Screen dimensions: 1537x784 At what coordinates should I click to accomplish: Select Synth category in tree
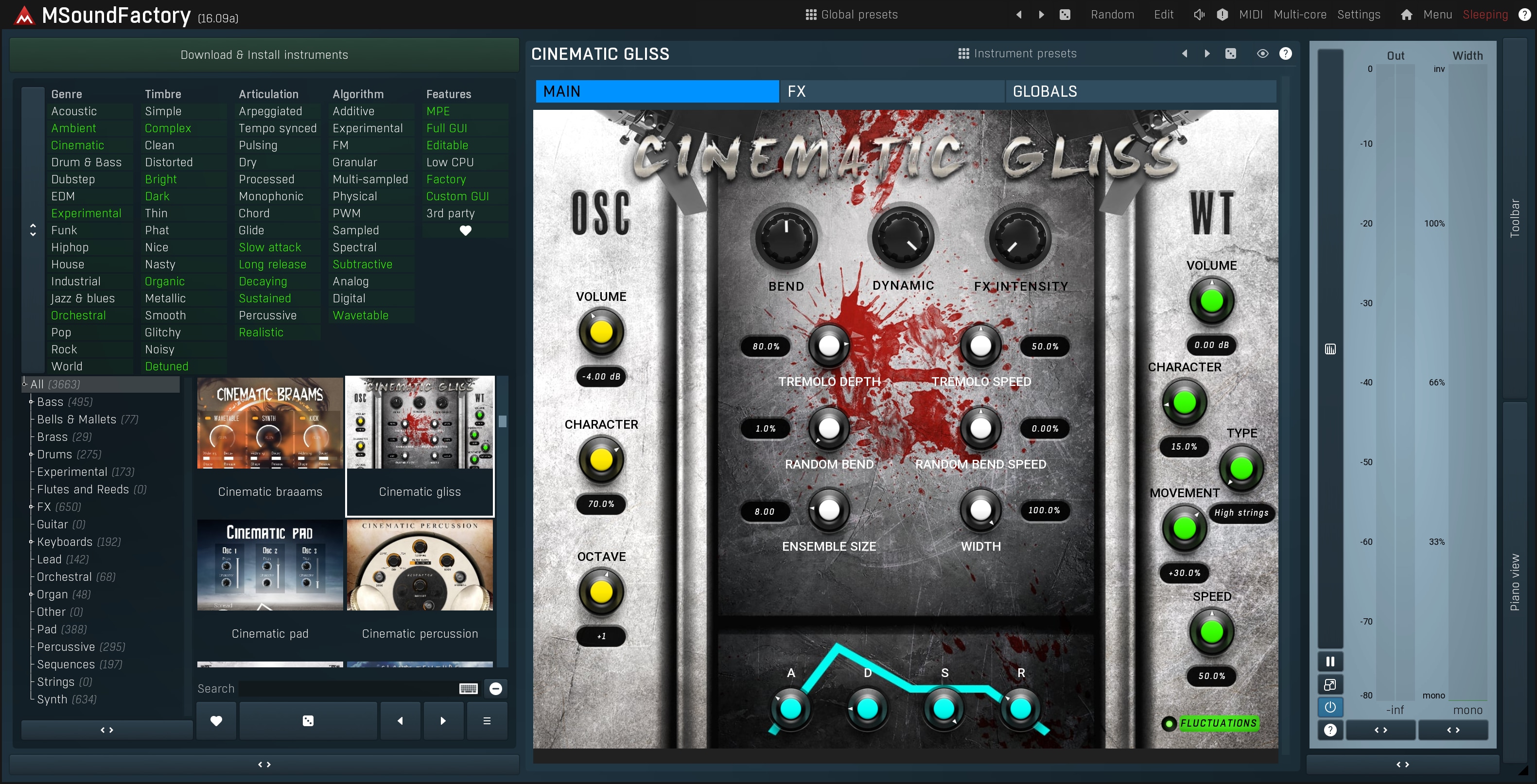click(x=67, y=699)
